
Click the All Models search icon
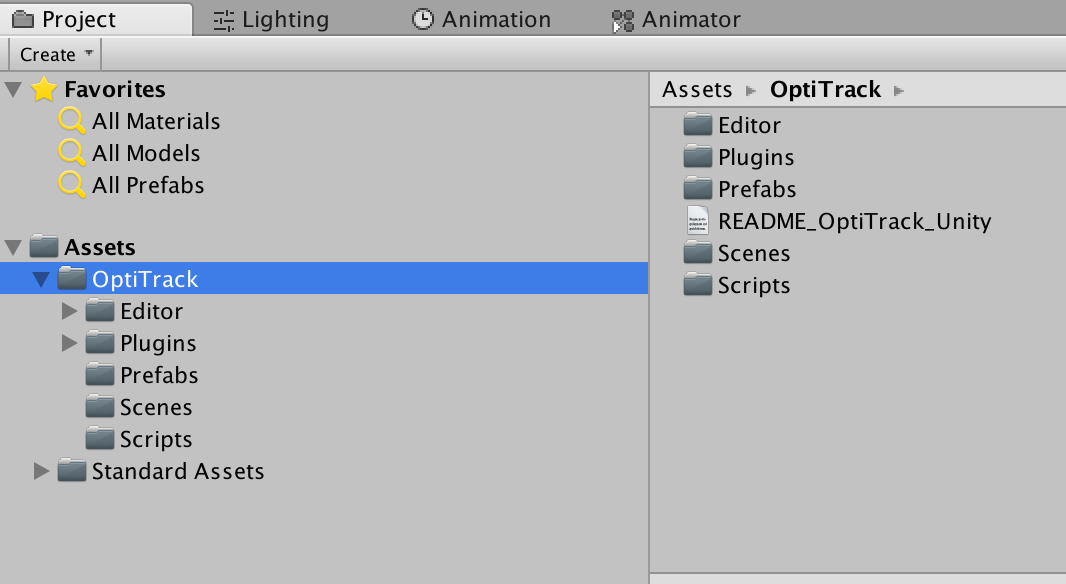point(71,153)
